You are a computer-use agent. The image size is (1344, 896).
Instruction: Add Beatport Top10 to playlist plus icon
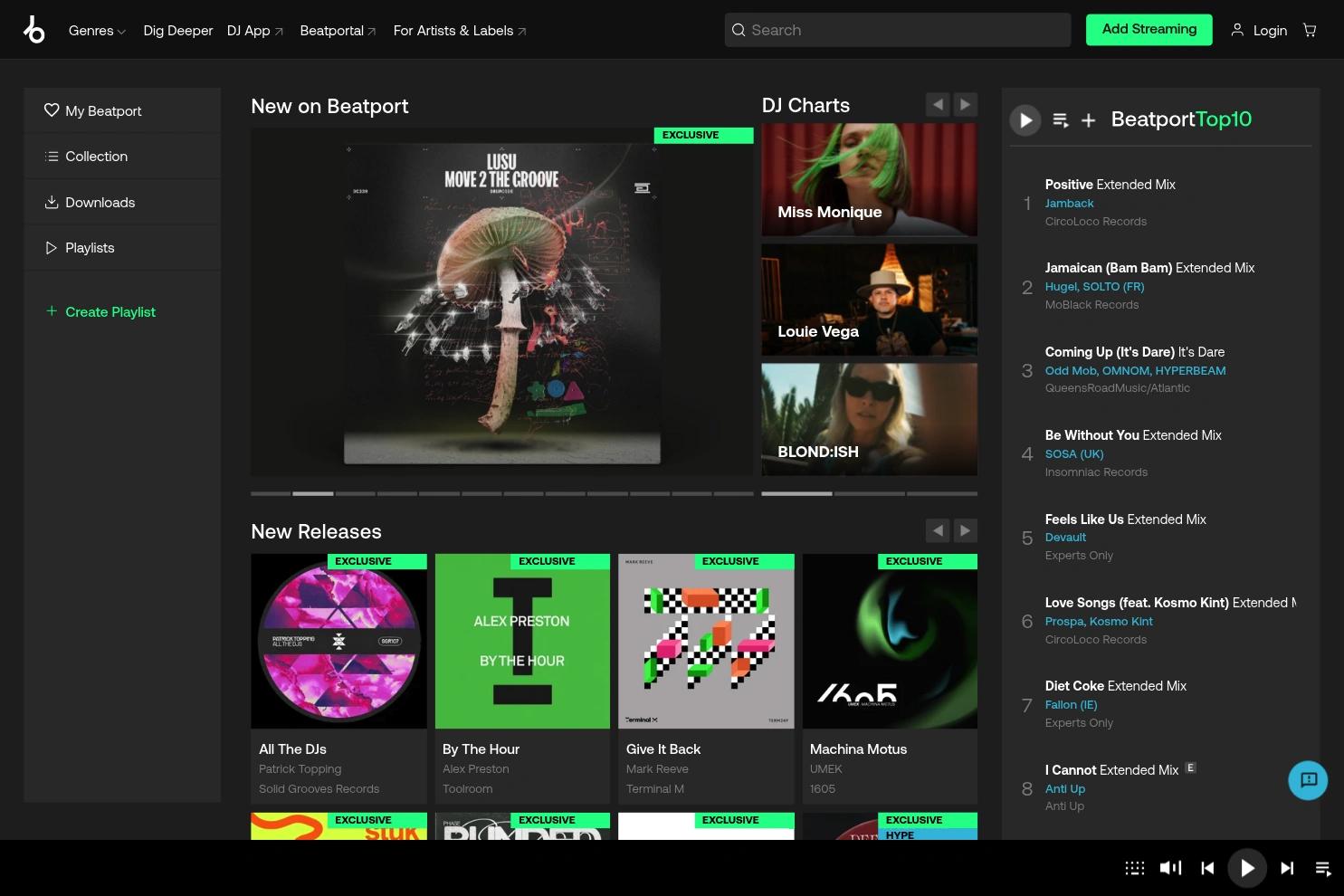[x=1089, y=119]
